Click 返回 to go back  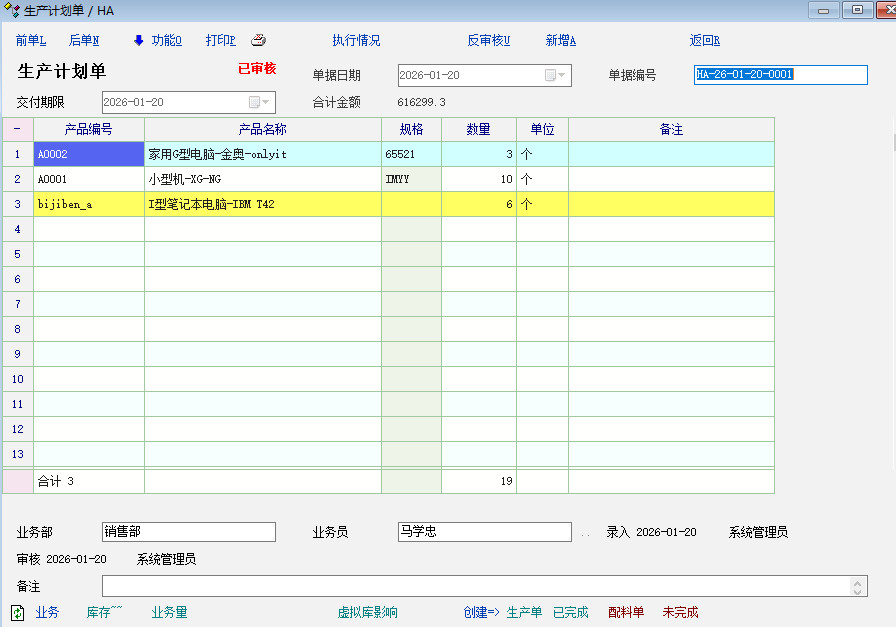coord(705,41)
